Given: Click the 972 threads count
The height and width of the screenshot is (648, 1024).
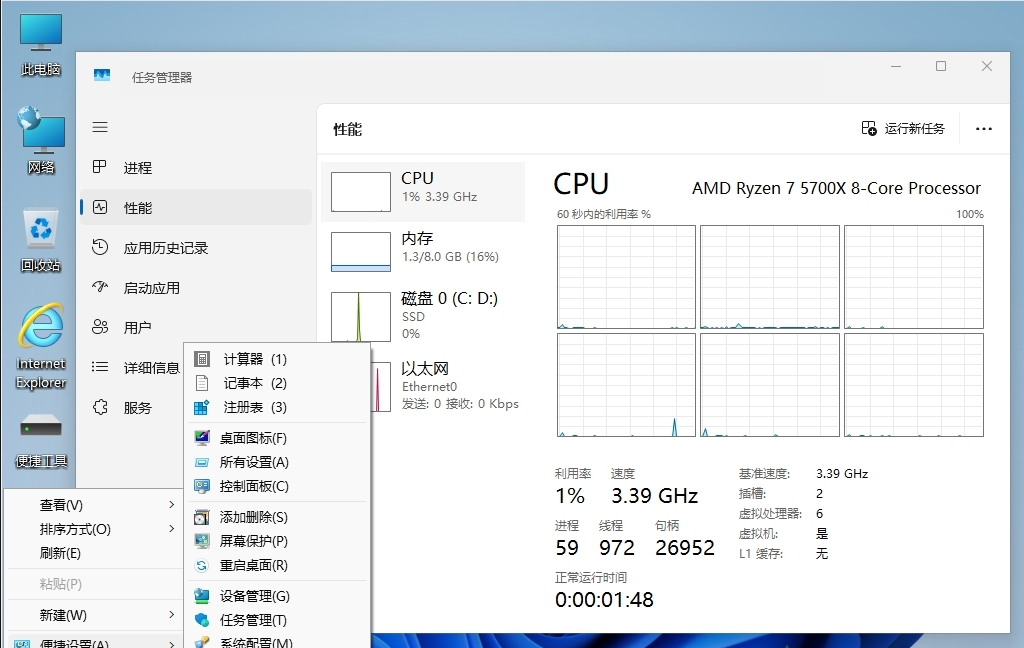Looking at the screenshot, I should 616,547.
